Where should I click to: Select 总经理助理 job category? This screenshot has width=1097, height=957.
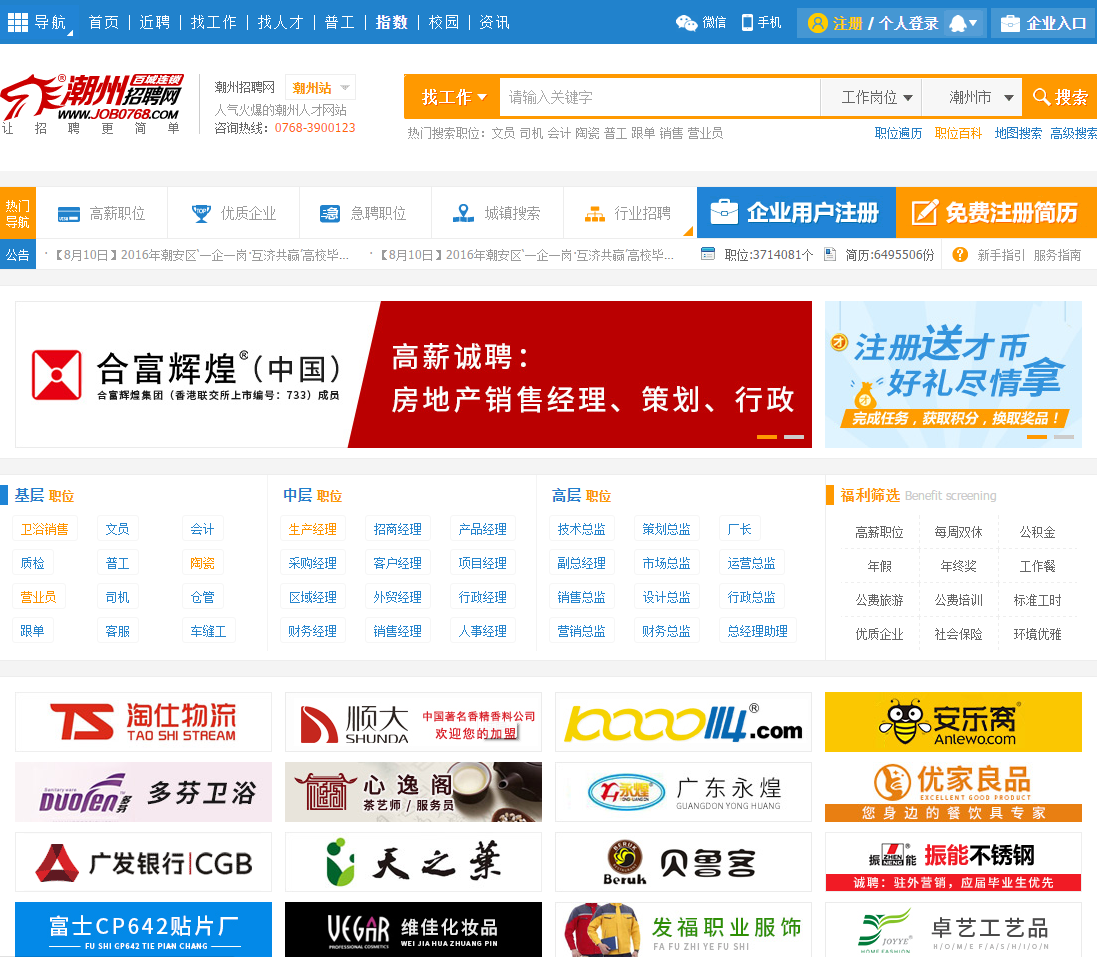tap(758, 631)
